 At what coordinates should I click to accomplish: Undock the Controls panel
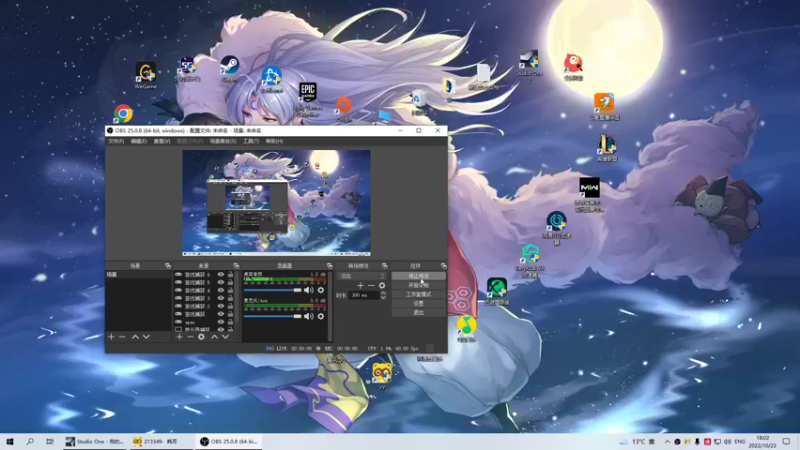443,266
